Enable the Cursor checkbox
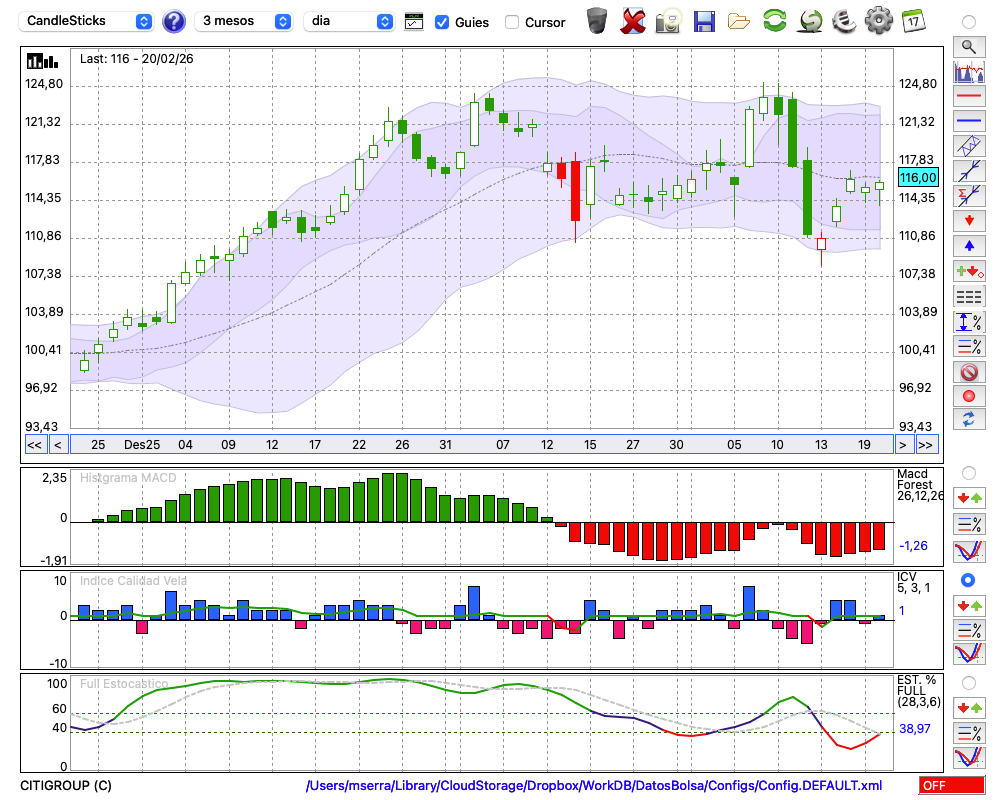1000x800 pixels. point(511,22)
